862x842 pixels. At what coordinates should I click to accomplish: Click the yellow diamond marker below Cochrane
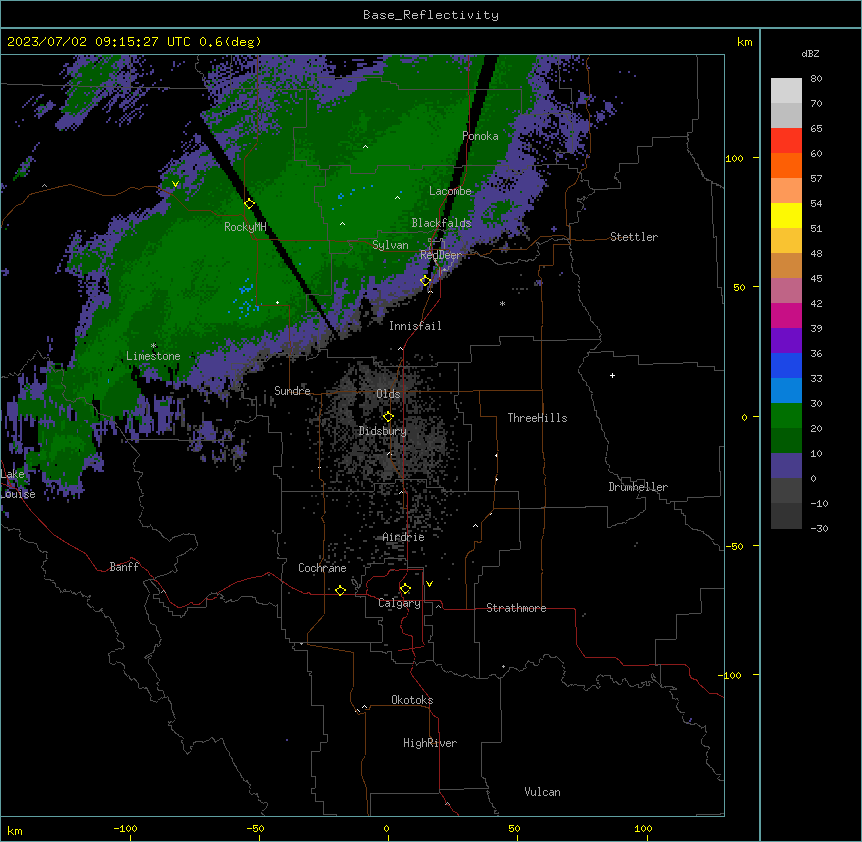pos(340,590)
